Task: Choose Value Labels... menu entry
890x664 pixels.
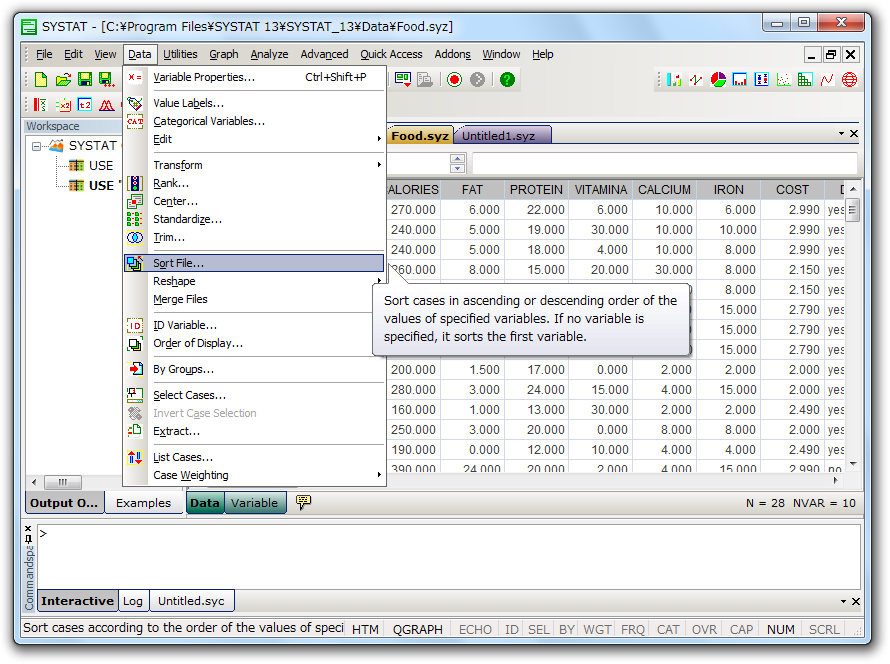Action: pos(254,103)
